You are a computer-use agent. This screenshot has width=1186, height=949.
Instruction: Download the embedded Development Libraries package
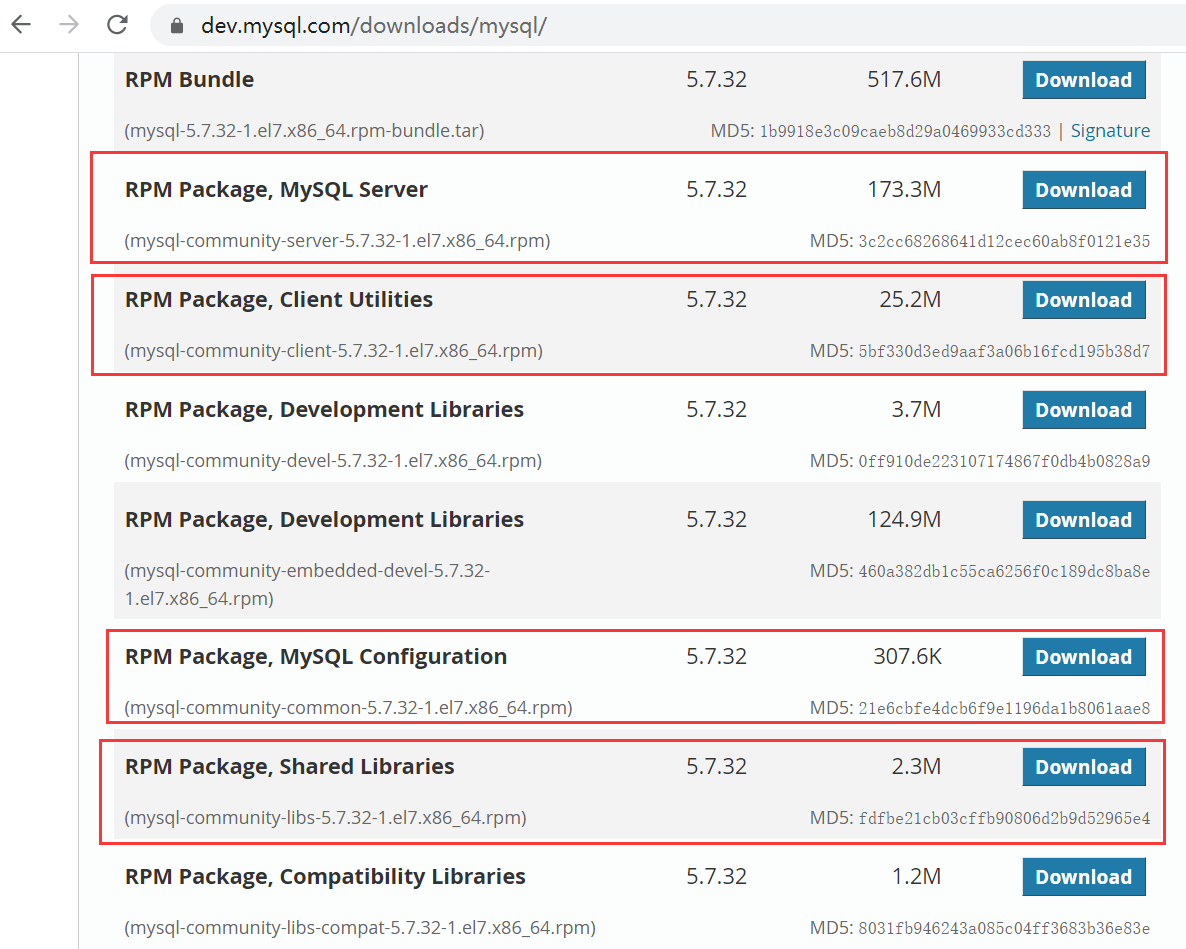[x=1084, y=519]
